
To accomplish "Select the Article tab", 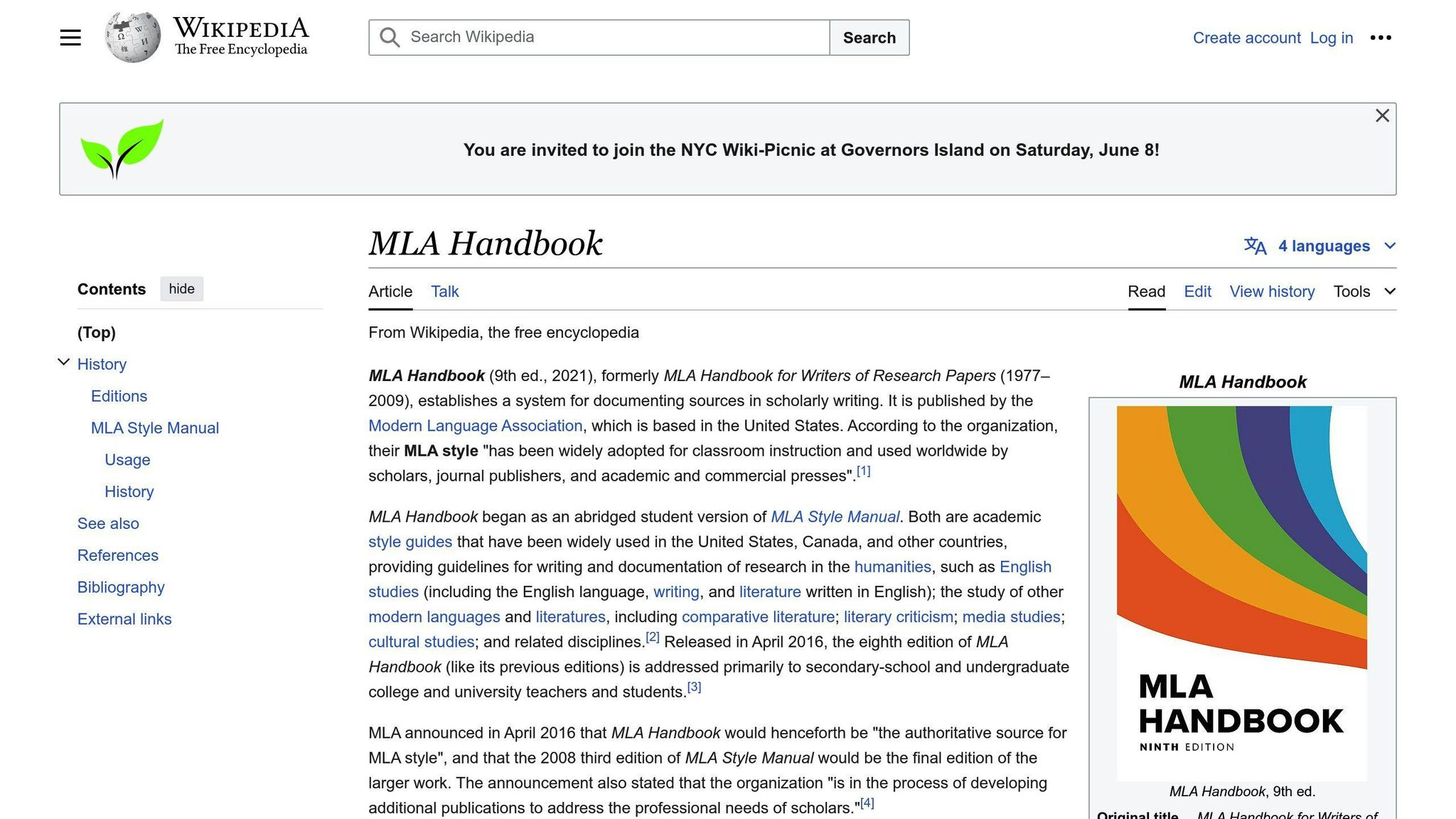I will [390, 291].
